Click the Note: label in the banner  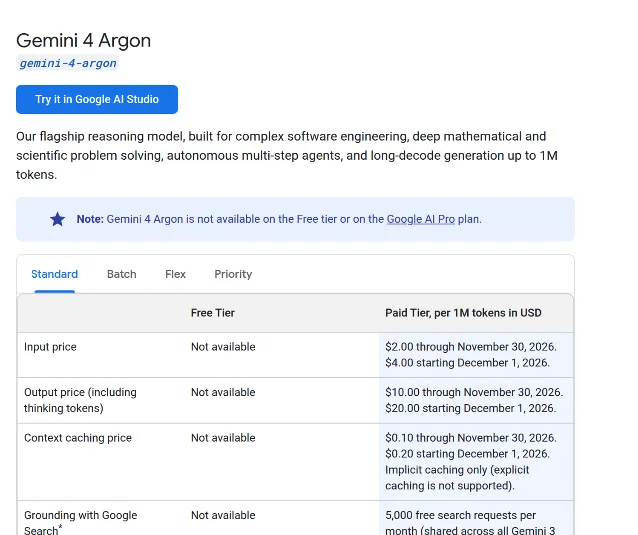coord(90,219)
